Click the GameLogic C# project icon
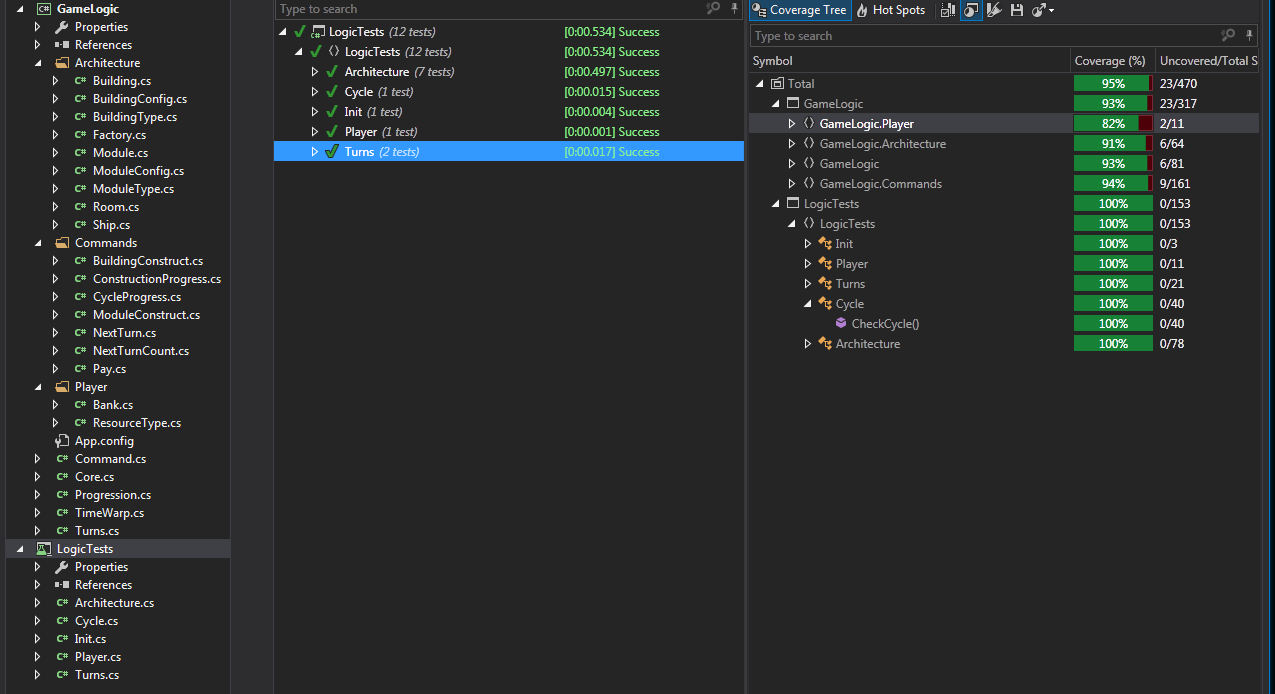Image resolution: width=1275 pixels, height=694 pixels. coord(44,8)
